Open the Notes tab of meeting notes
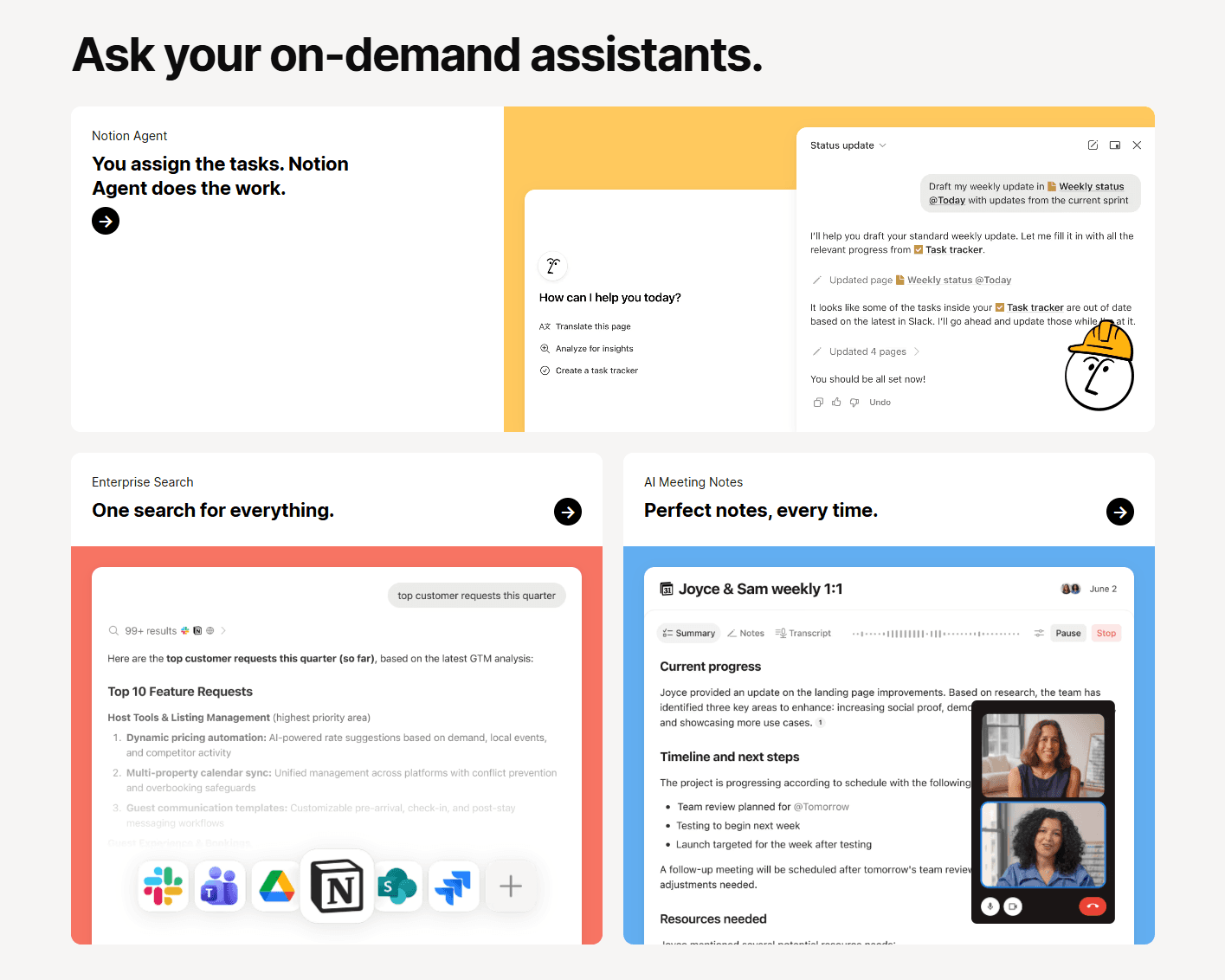The height and width of the screenshot is (980, 1225). point(745,633)
